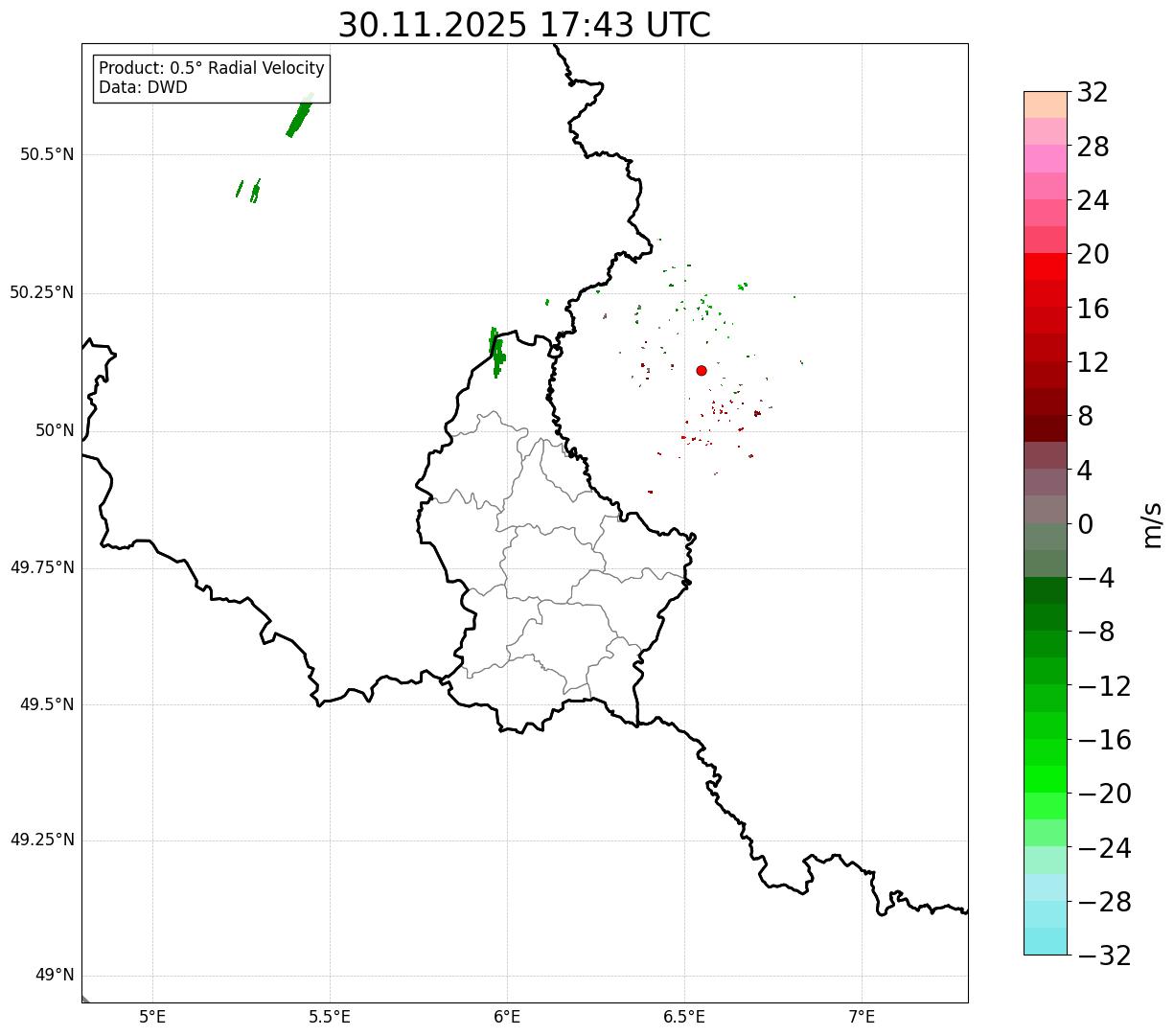Click the colorbar tick label 28
This screenshot has height=1036, width=1174.
1093,147
